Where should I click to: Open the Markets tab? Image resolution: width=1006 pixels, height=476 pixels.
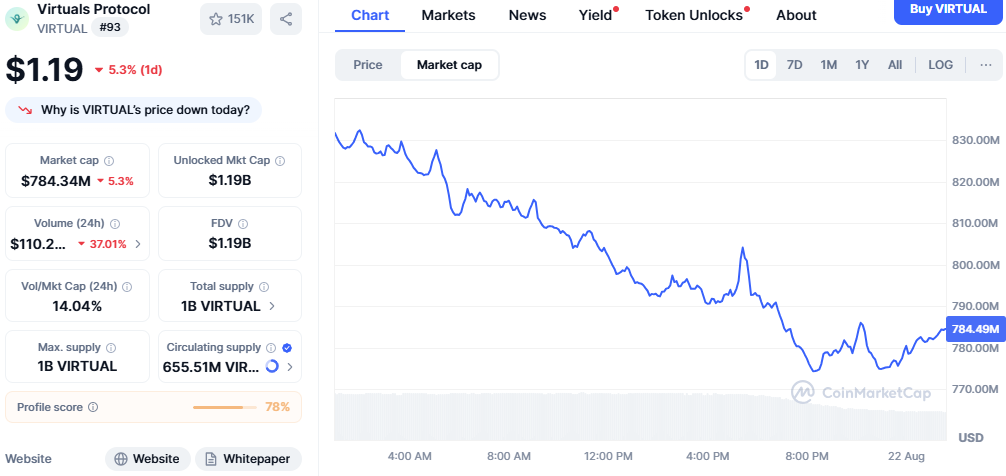448,15
